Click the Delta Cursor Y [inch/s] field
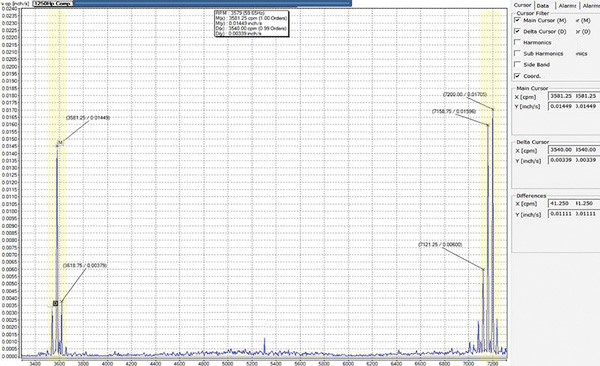Viewport: 600px width, 366px height. point(574,160)
